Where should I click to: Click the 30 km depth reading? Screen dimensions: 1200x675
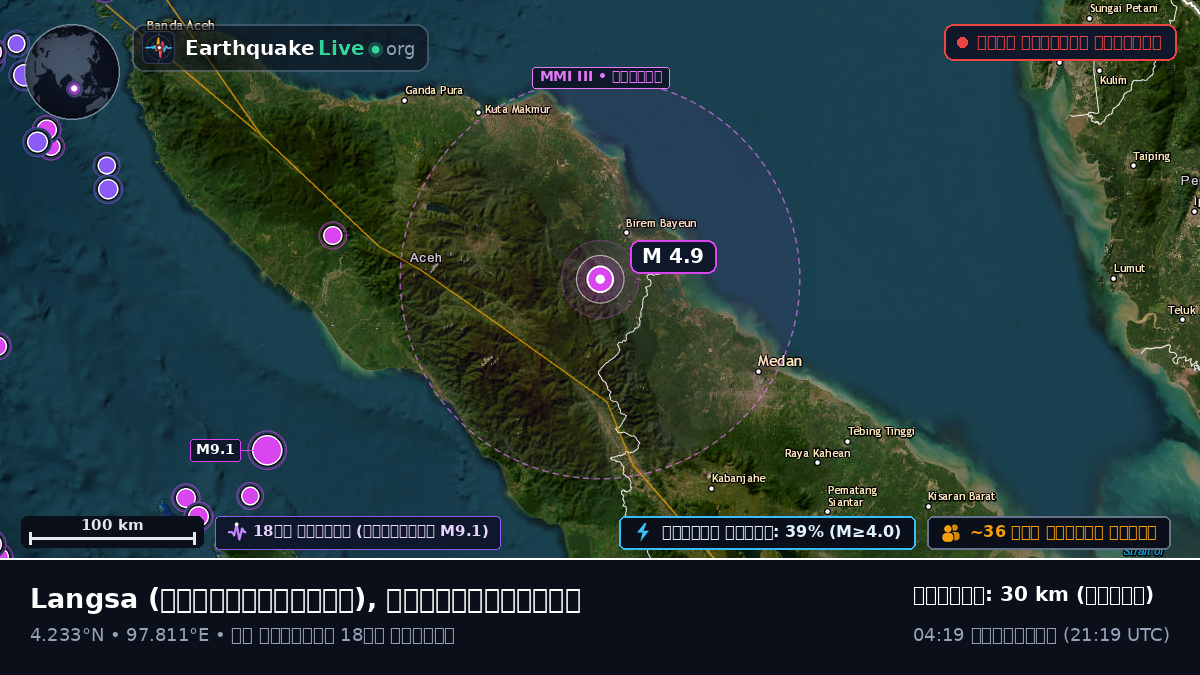tap(1033, 595)
